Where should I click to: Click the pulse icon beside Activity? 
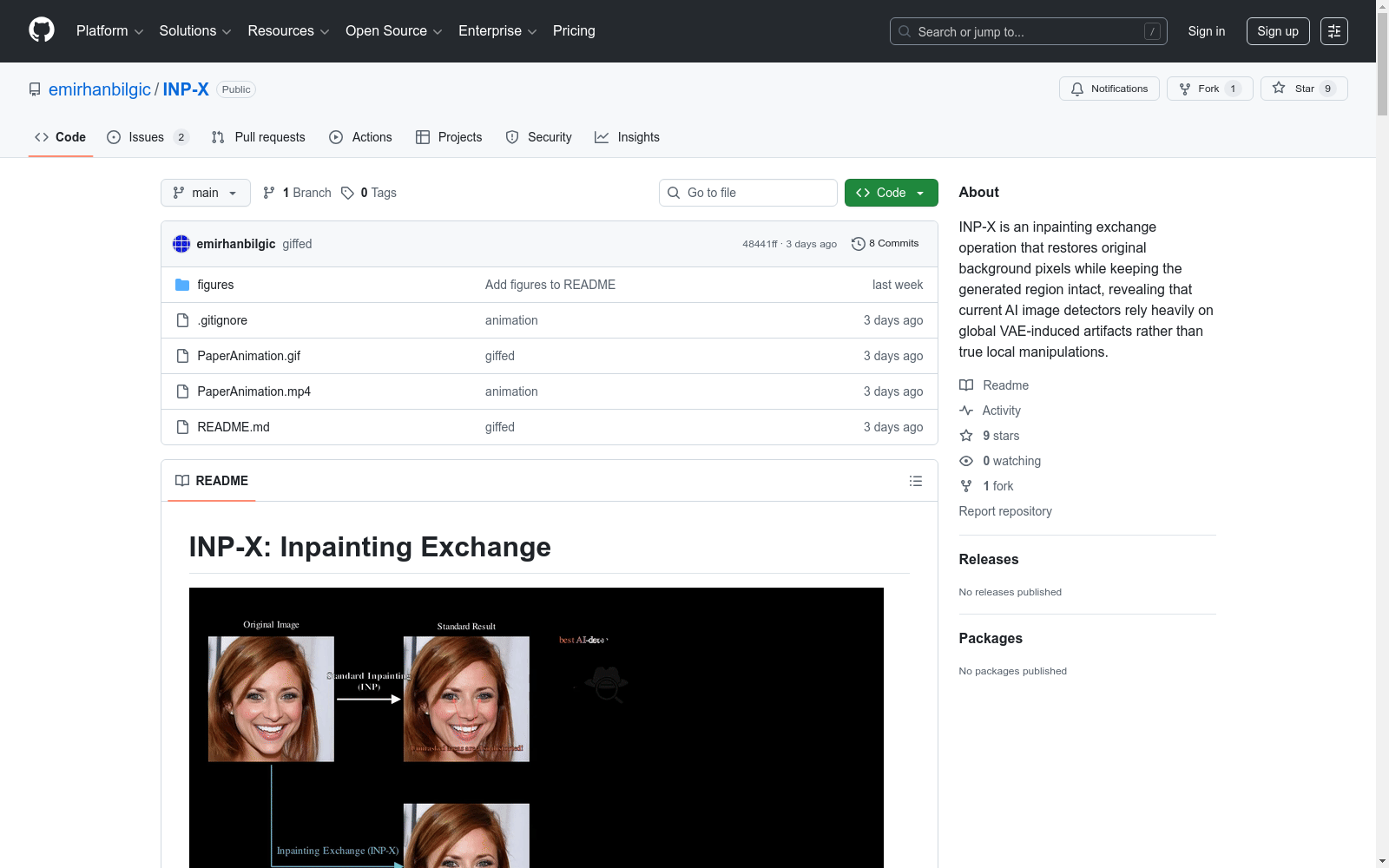pos(966,411)
